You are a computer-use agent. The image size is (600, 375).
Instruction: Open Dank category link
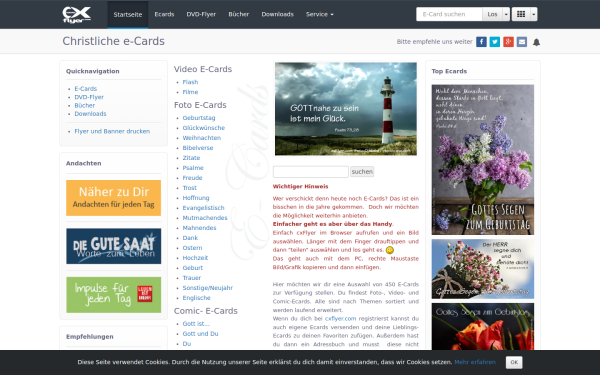coord(190,238)
